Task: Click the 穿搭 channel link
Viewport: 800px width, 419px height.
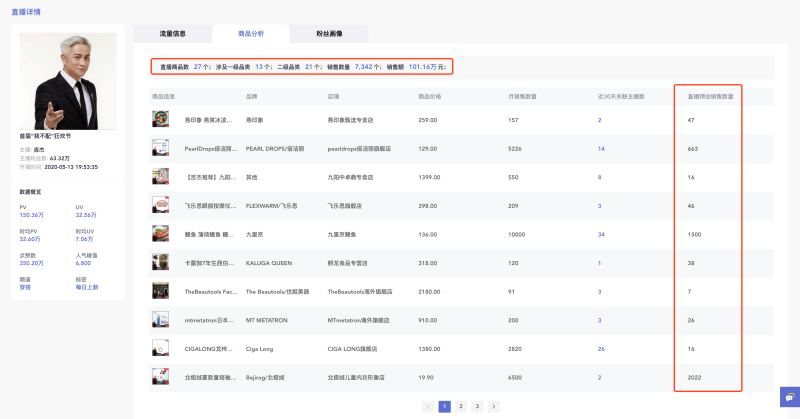Action: (x=25, y=287)
